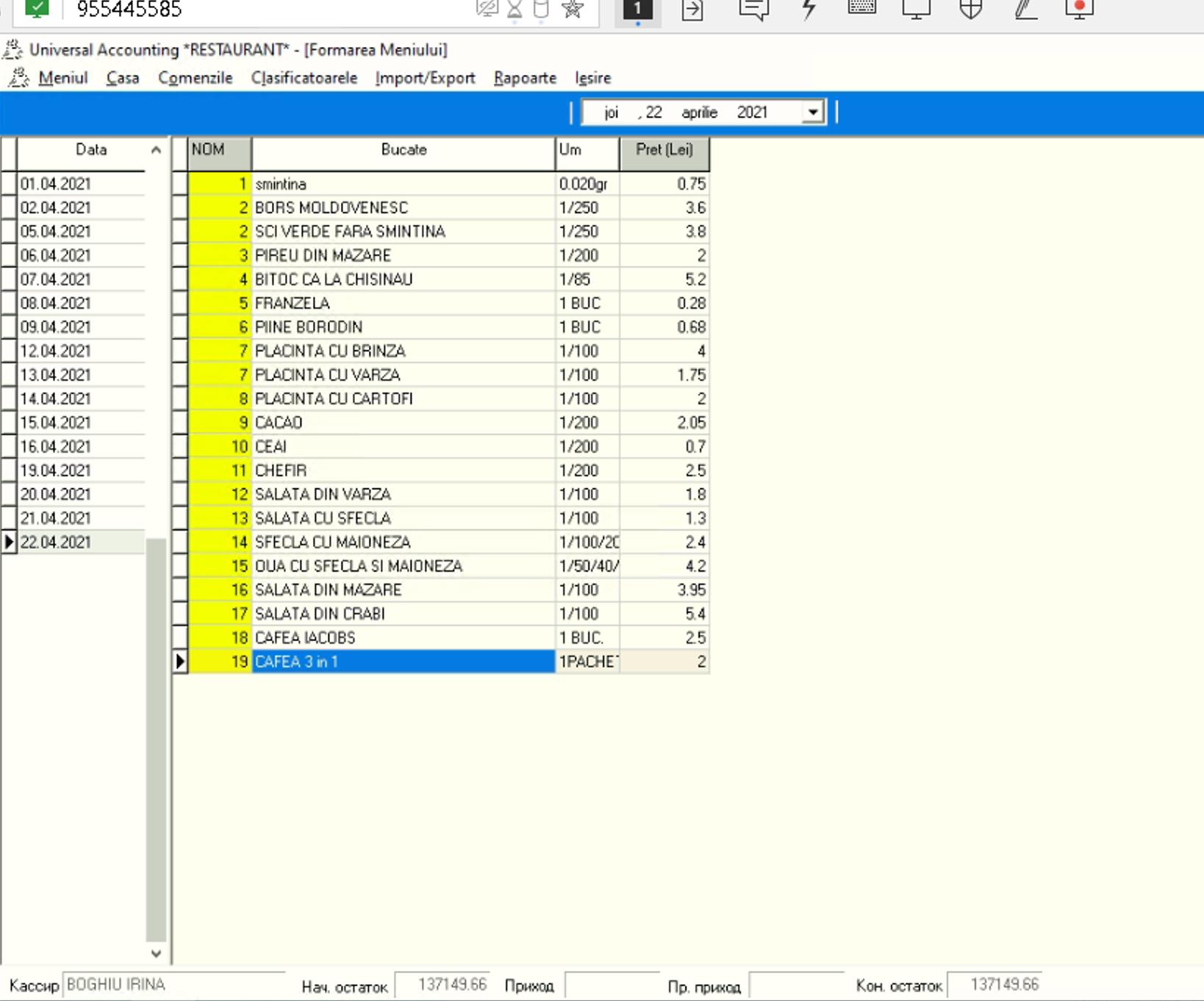Click the shield security icon

point(971,10)
